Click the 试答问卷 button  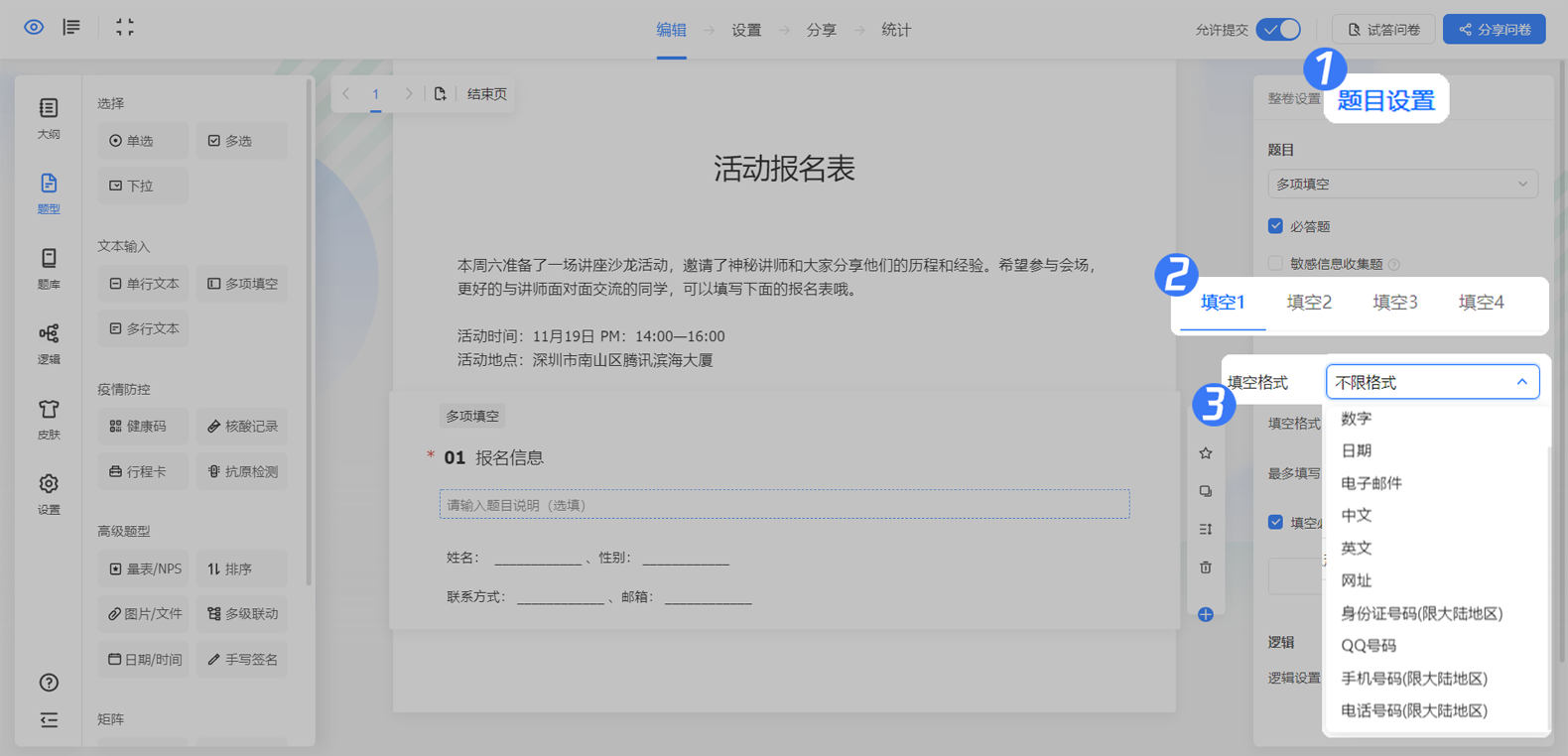click(1383, 30)
